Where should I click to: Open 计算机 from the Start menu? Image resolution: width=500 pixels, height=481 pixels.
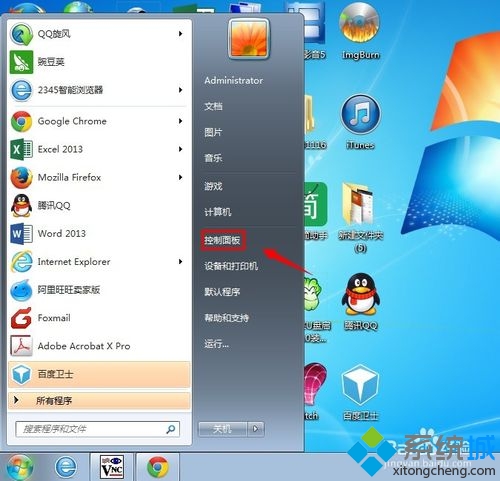218,212
